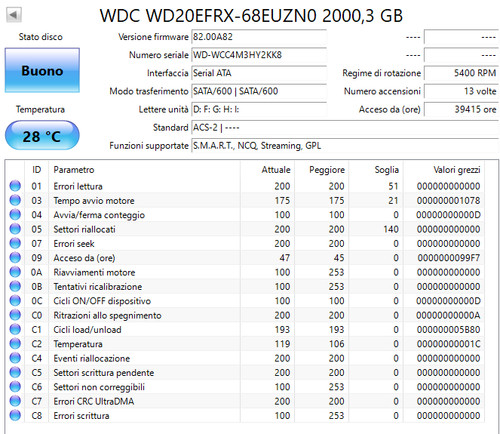Select the Acceso da (ore) table row
The width and height of the screenshot is (500, 434).
[x=245, y=258]
